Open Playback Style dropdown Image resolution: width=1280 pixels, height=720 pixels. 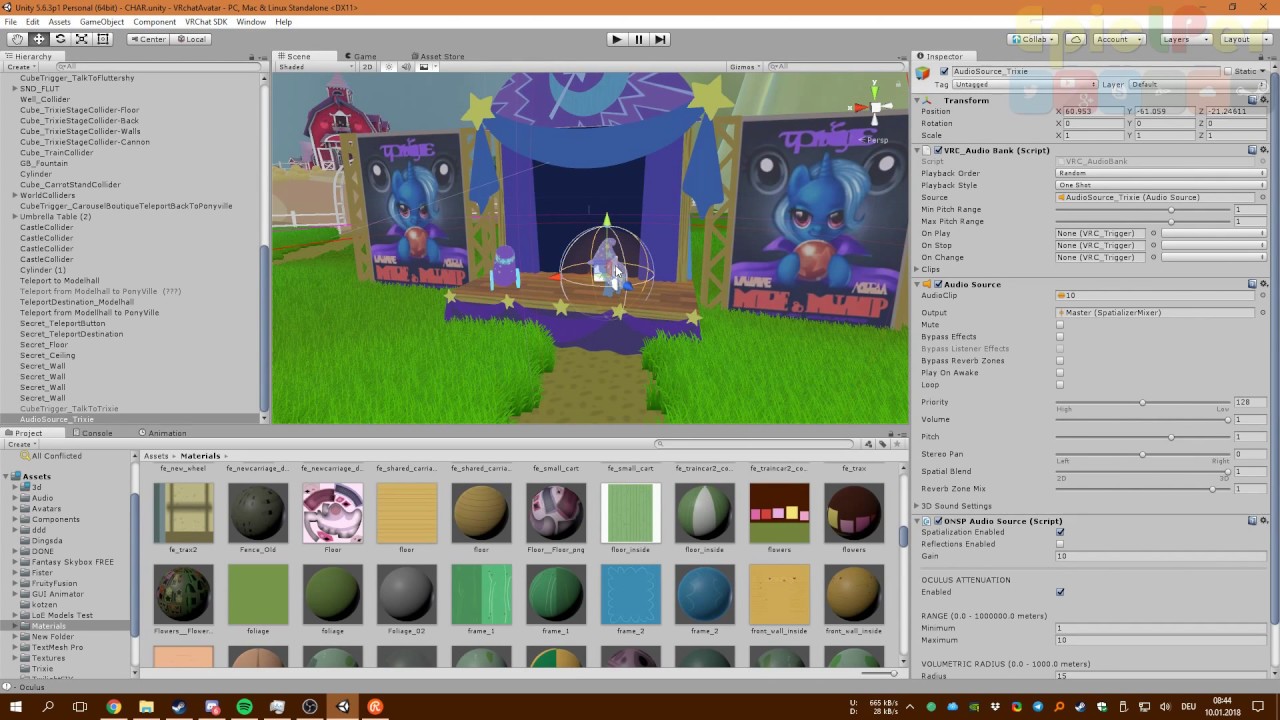pyautogui.click(x=1161, y=185)
